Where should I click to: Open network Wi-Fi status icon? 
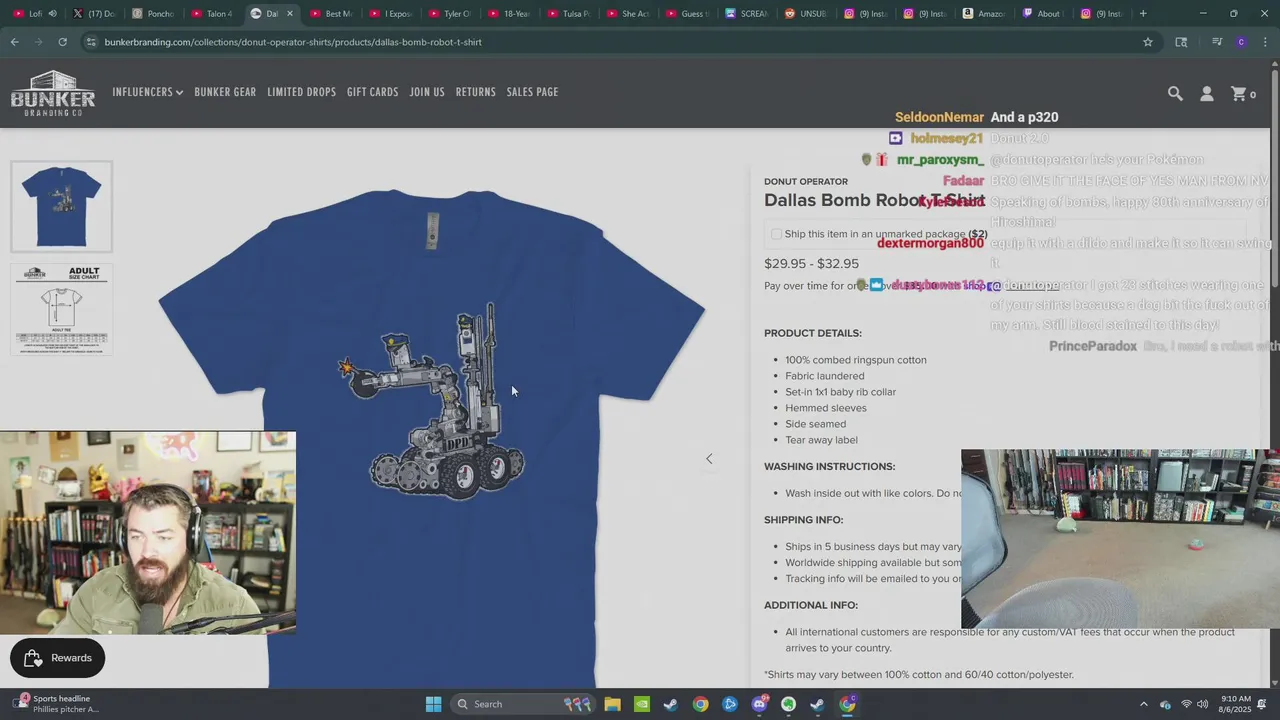[x=1186, y=704]
